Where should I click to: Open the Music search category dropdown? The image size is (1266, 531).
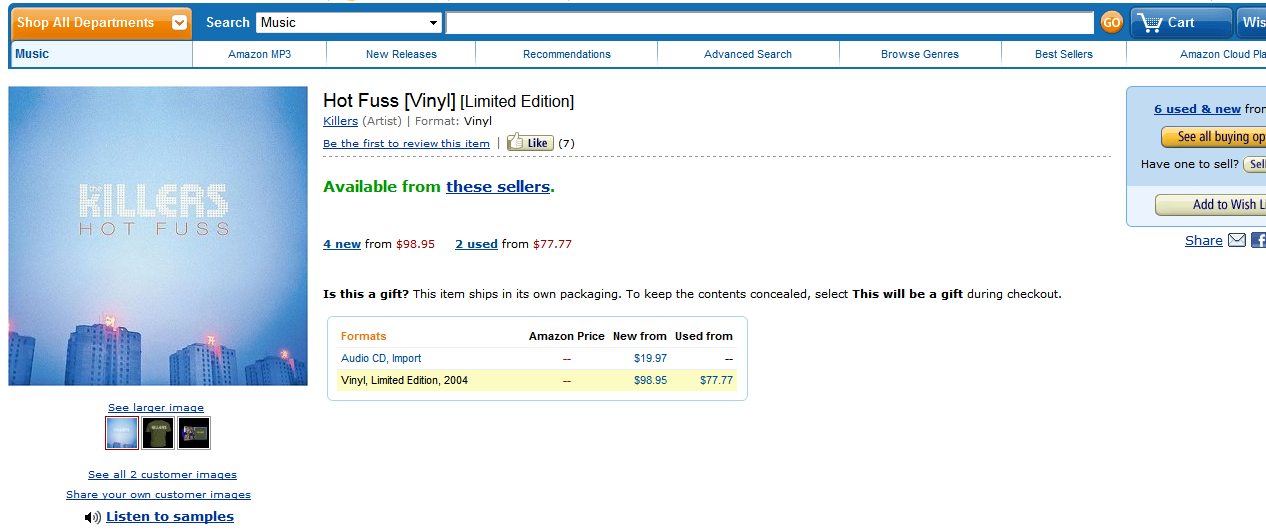[x=349, y=22]
